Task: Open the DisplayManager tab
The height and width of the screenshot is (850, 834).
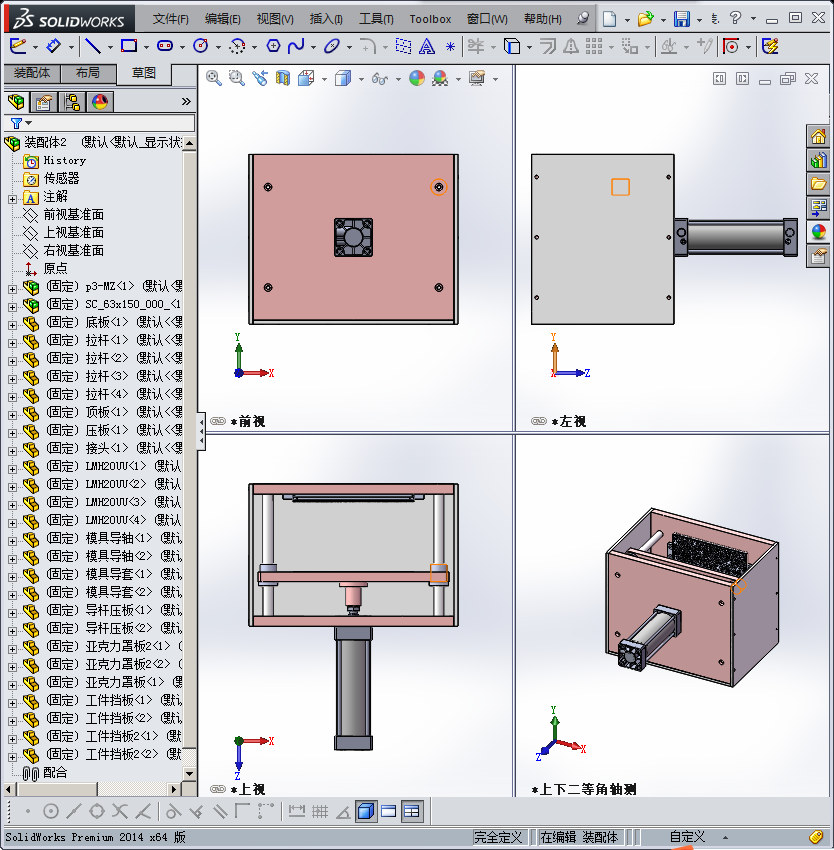Action: [x=100, y=101]
